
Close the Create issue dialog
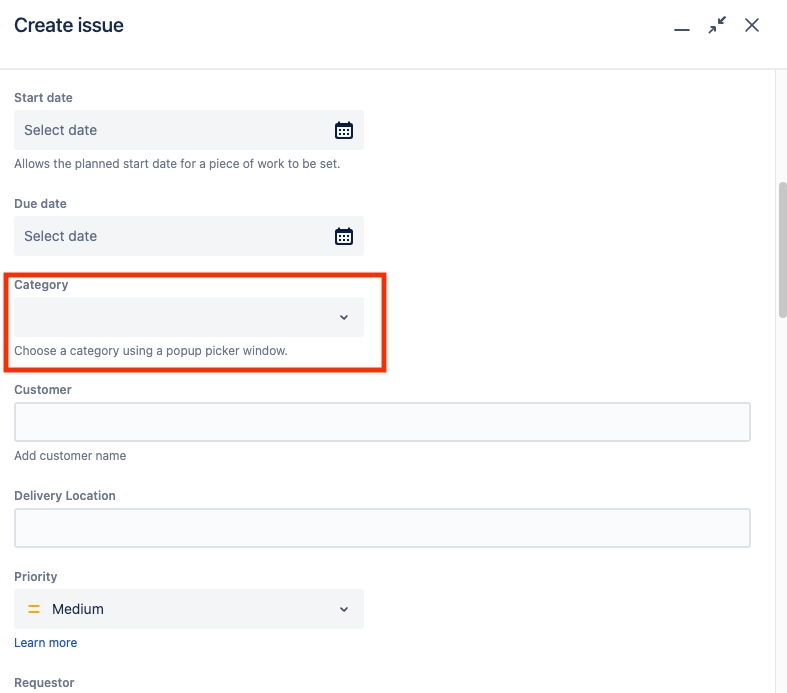752,25
